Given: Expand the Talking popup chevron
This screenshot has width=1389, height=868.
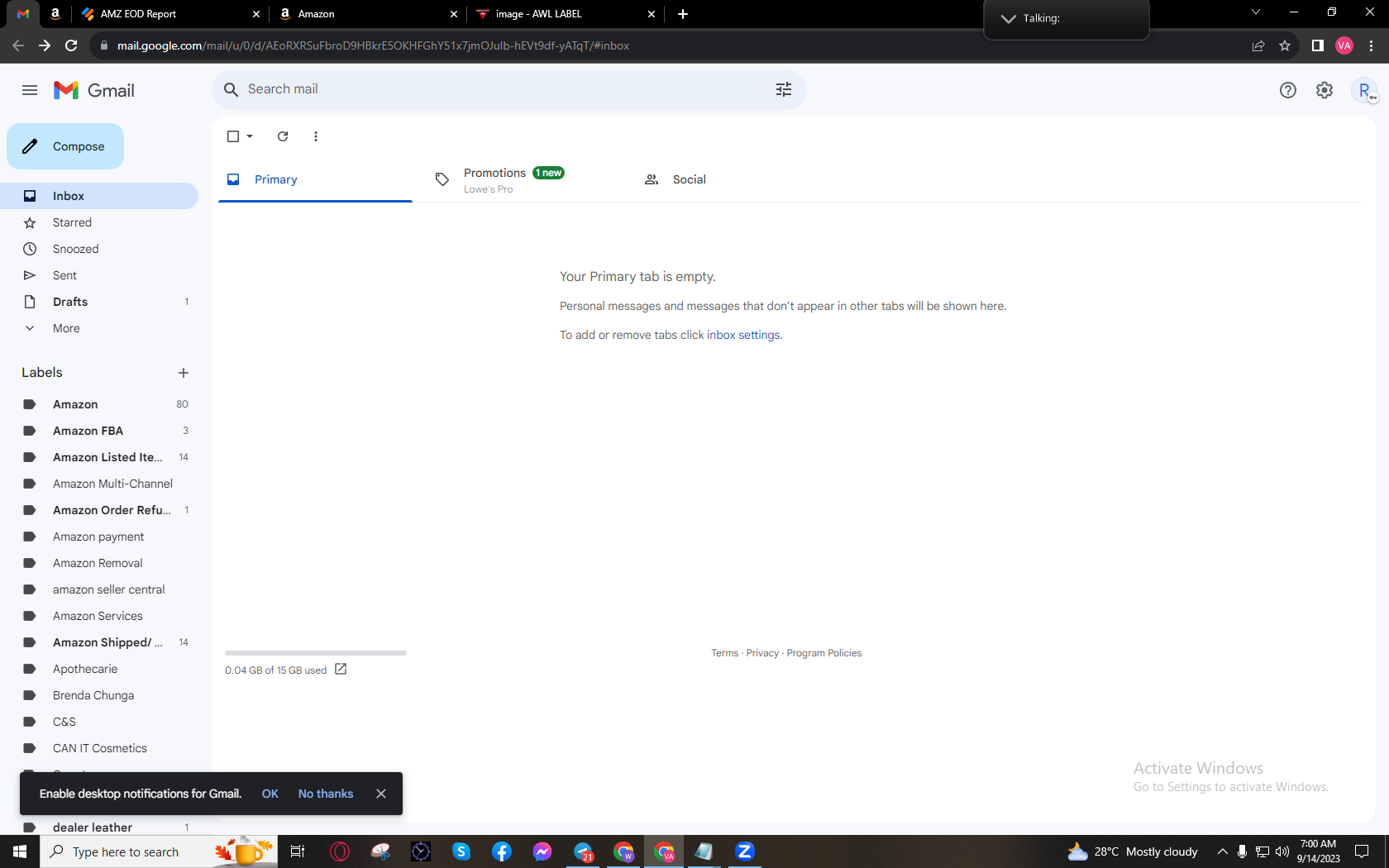Looking at the screenshot, I should [x=1009, y=18].
